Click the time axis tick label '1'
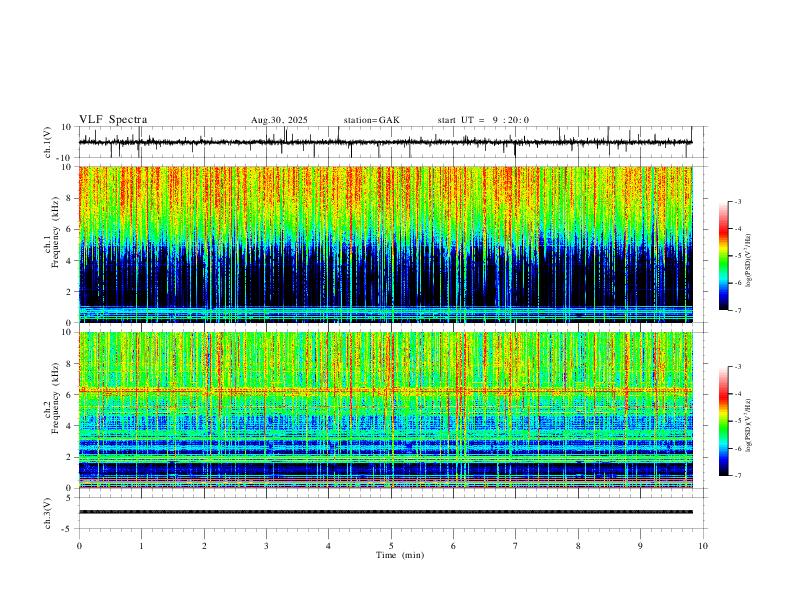Image resolution: width=792 pixels, height=612 pixels. (x=141, y=546)
